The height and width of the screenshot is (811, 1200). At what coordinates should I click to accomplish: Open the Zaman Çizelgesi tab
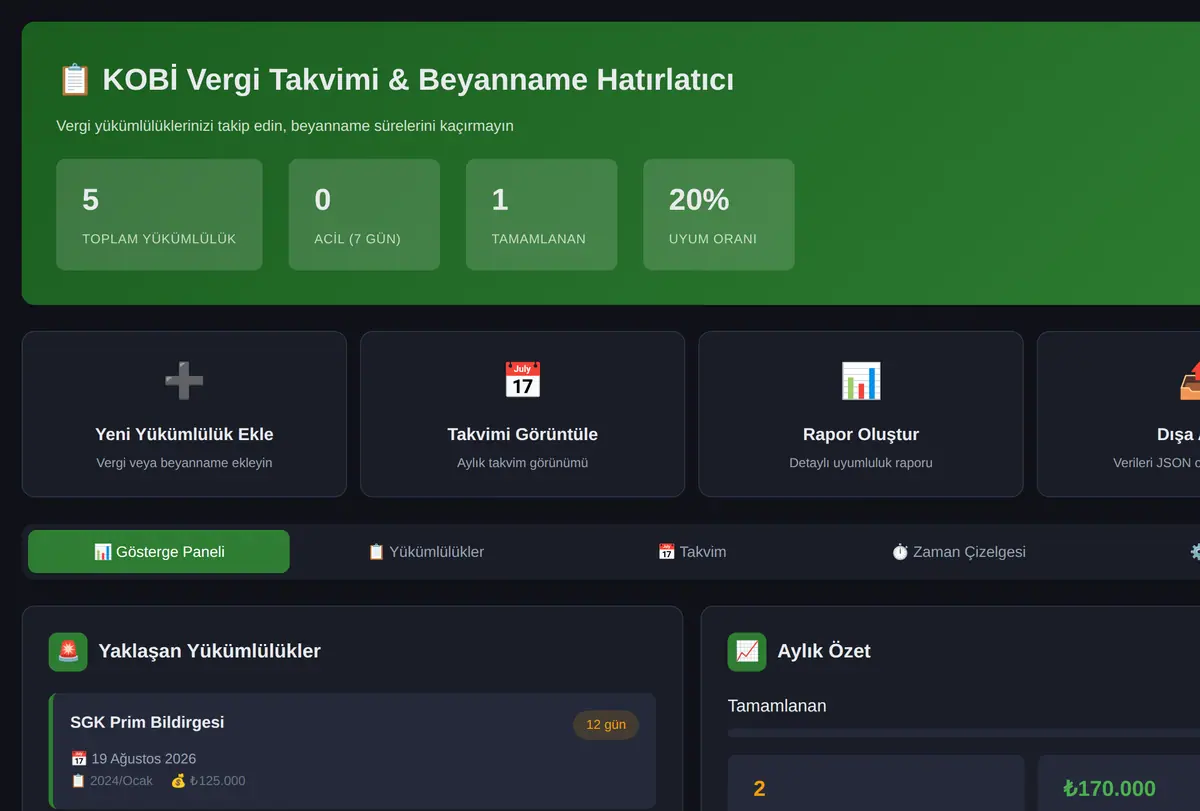[958, 552]
